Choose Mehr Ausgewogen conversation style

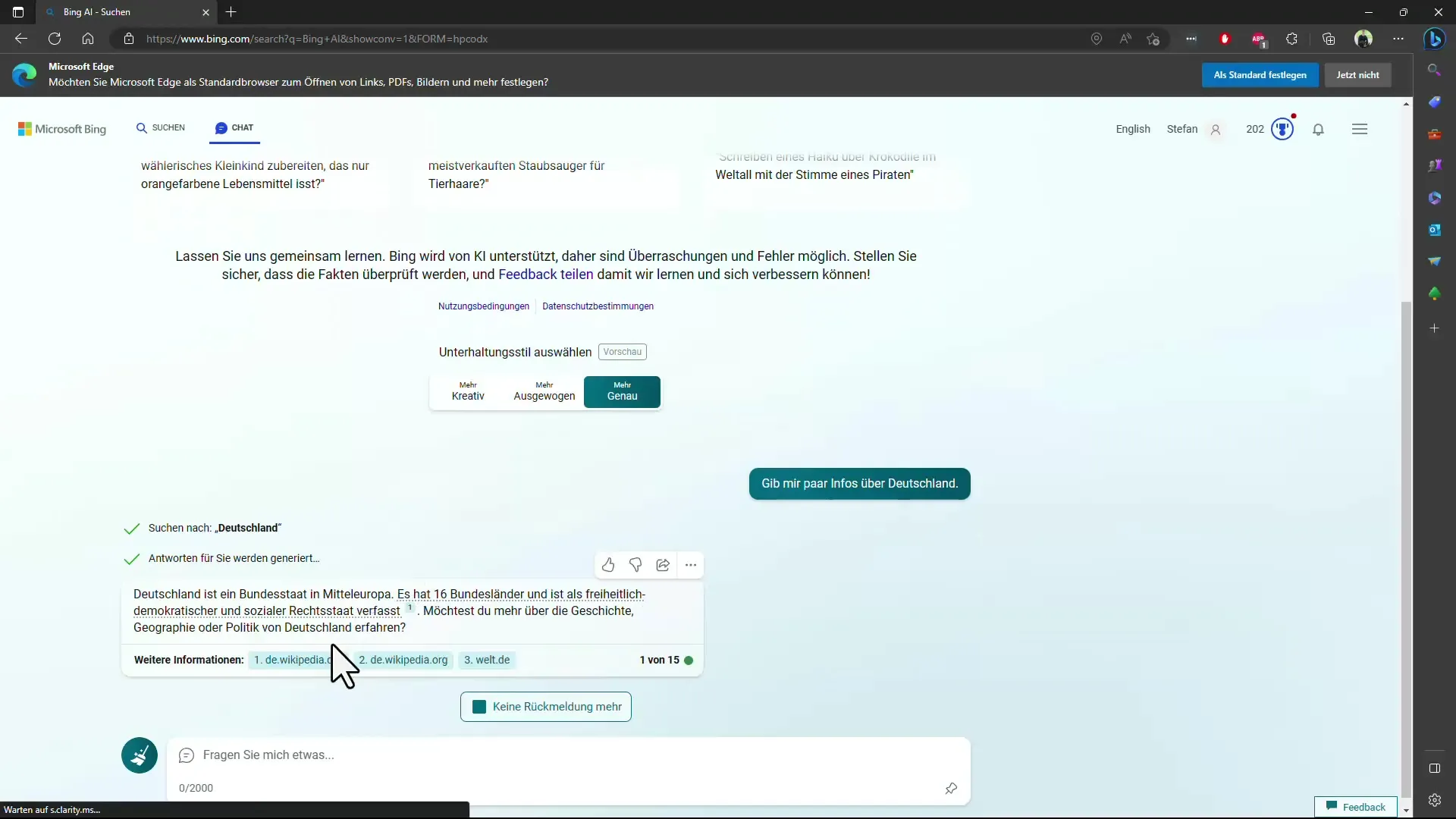coord(544,391)
